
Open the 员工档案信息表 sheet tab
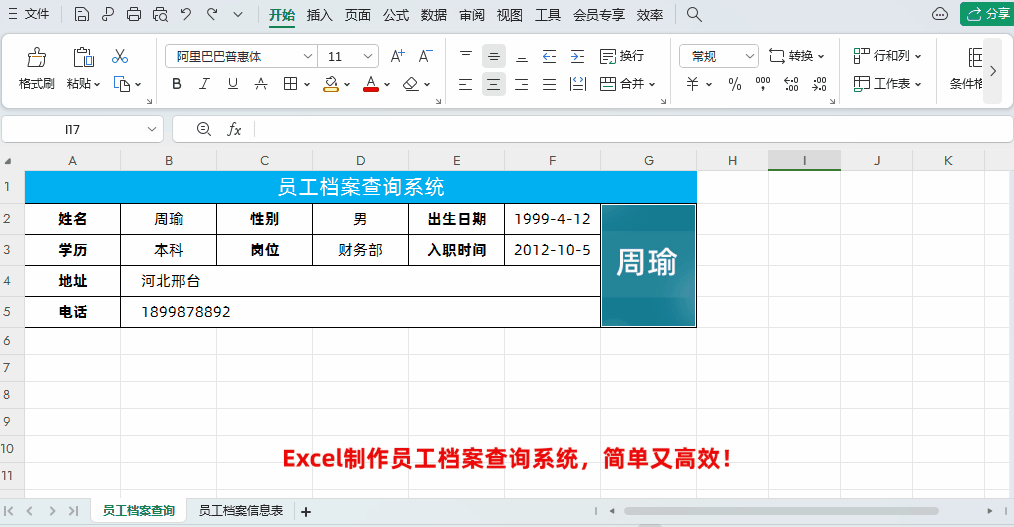pyautogui.click(x=241, y=511)
